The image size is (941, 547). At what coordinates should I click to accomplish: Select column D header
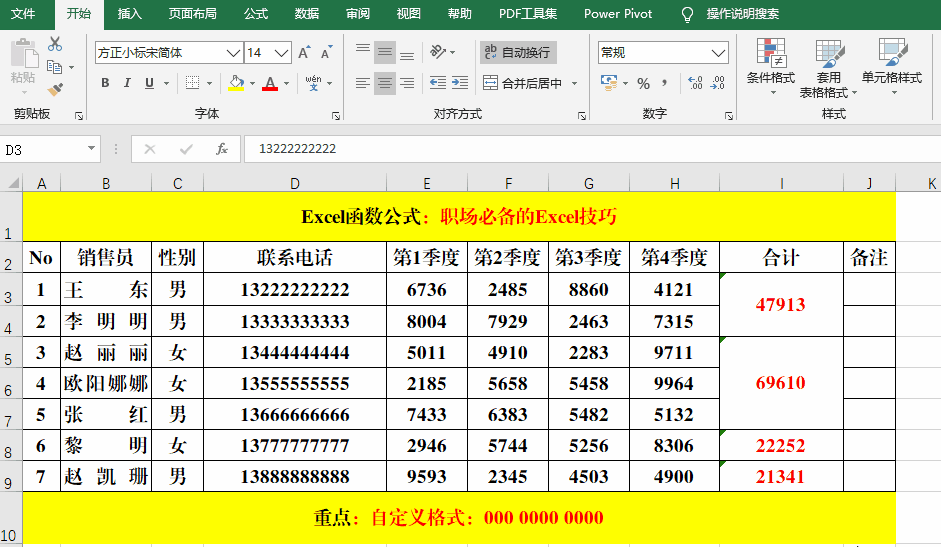tap(295, 183)
